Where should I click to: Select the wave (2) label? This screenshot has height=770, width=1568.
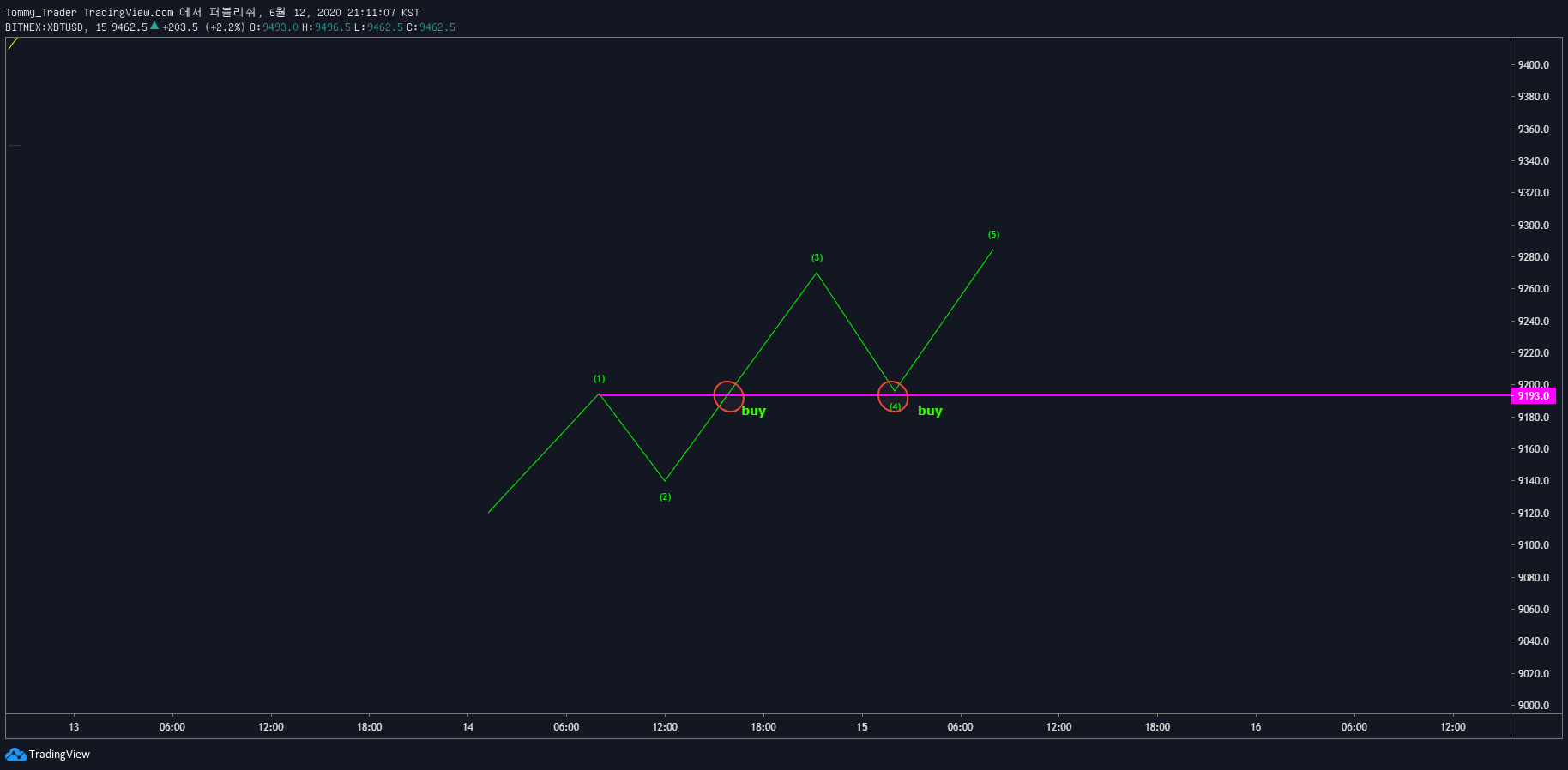coord(665,496)
